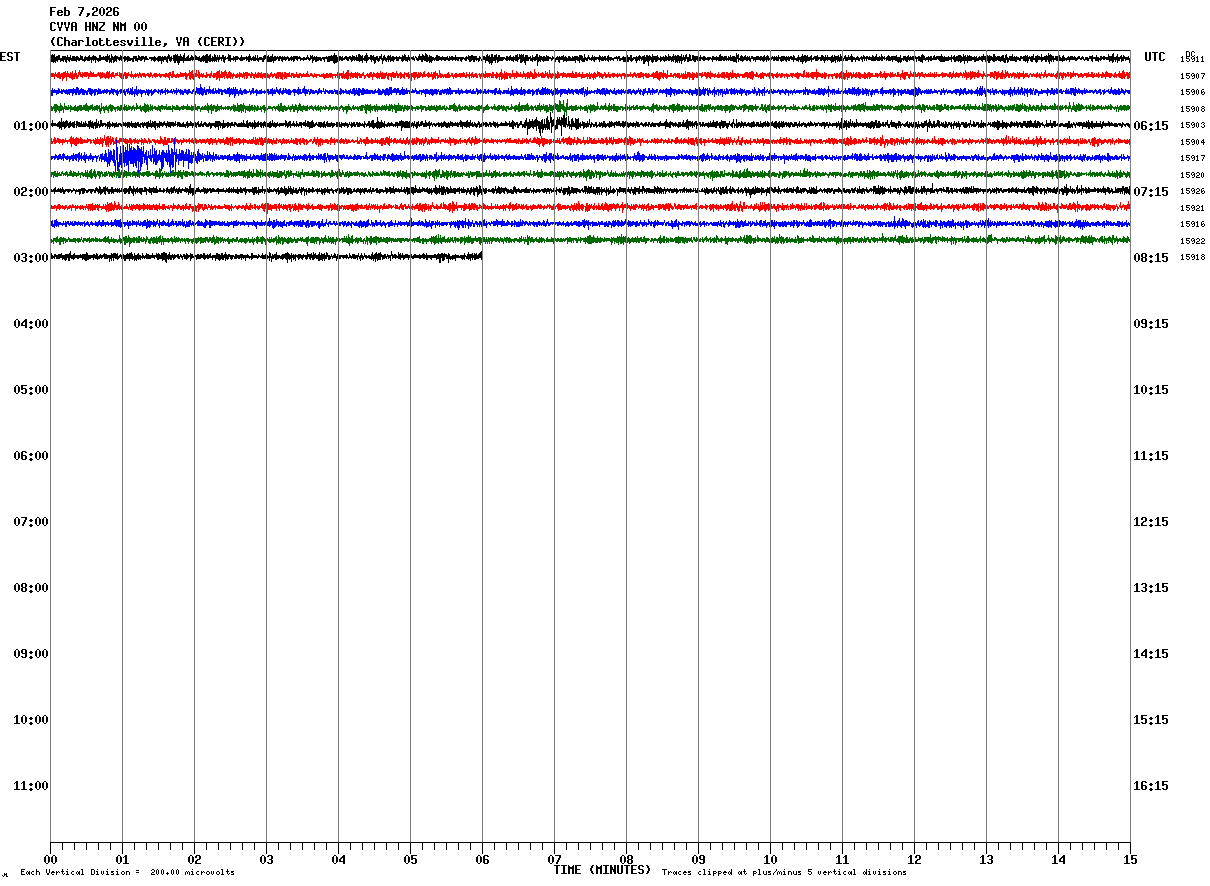Viewport: 1210px width, 886px height.
Task: Click the '06:15' UTC time label
Action: point(1151,126)
